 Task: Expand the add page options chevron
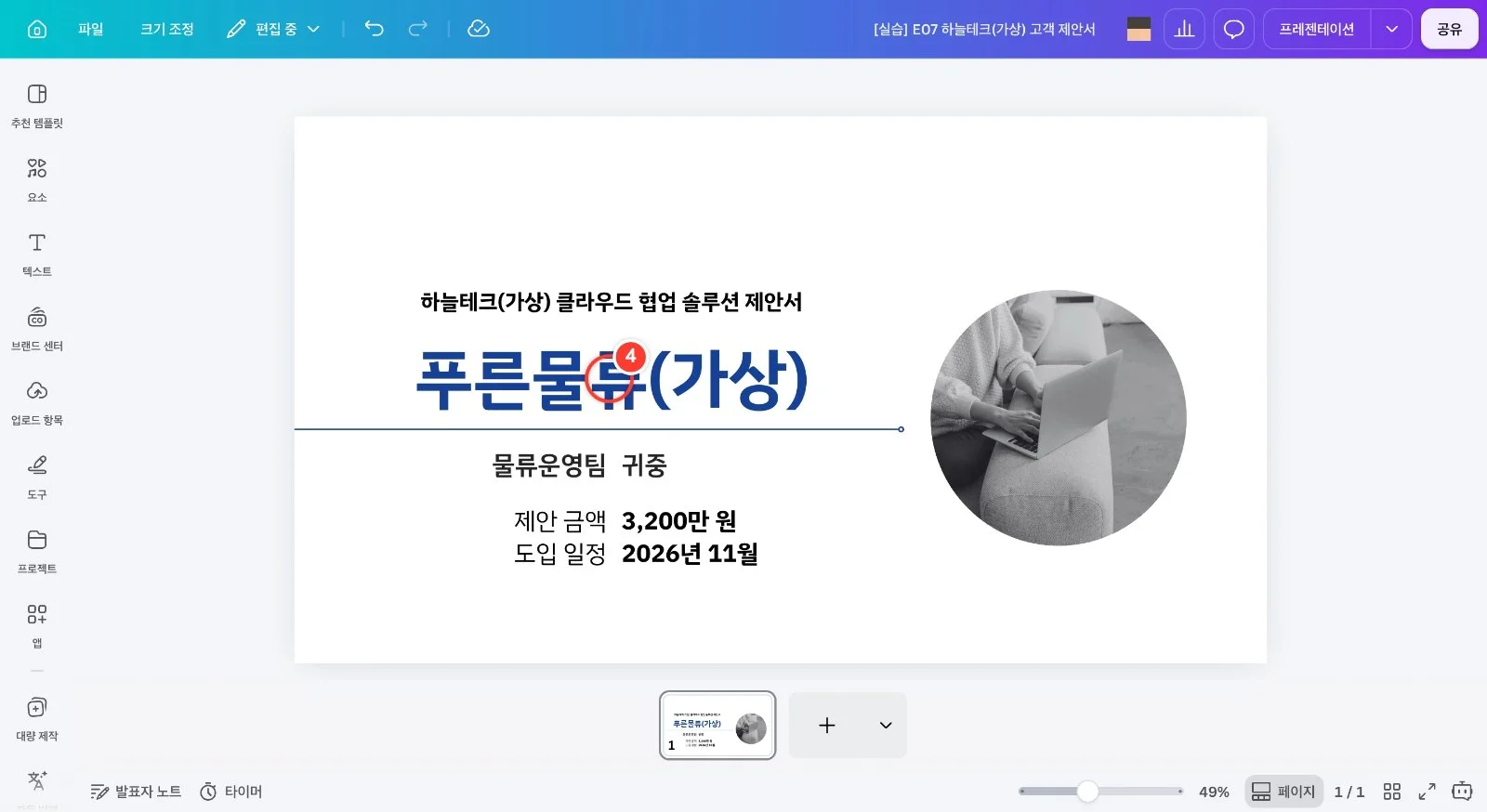886,726
